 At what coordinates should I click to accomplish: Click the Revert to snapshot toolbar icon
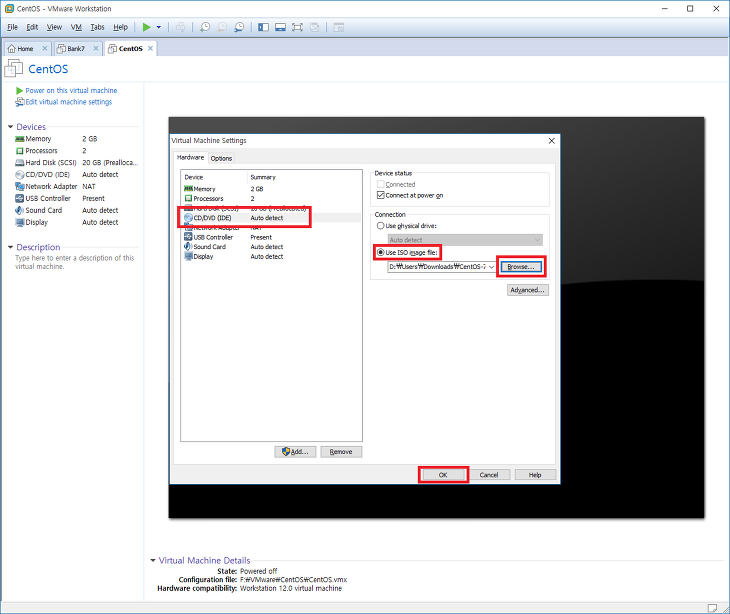pyautogui.click(x=222, y=27)
